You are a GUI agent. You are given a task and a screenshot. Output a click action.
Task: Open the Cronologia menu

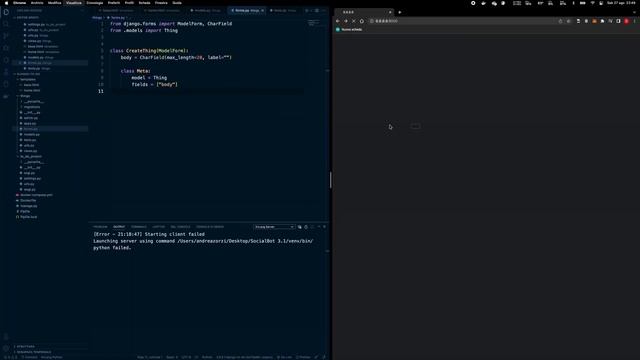tap(95, 3)
